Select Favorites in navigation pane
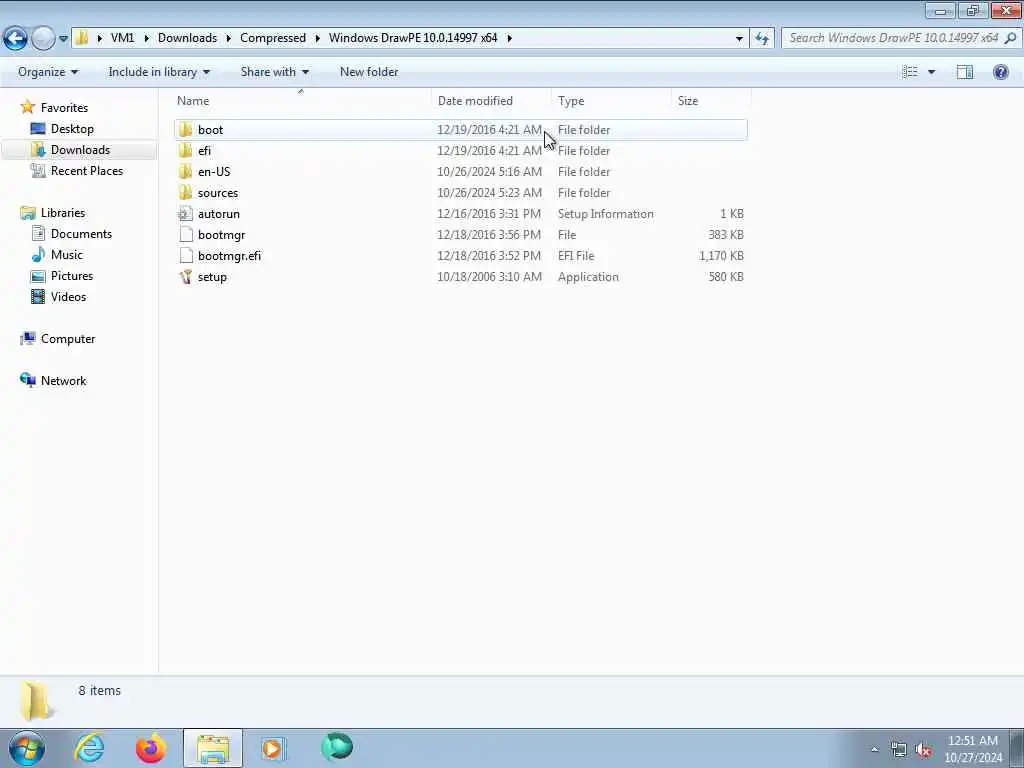Image resolution: width=1024 pixels, height=768 pixels. coord(64,108)
